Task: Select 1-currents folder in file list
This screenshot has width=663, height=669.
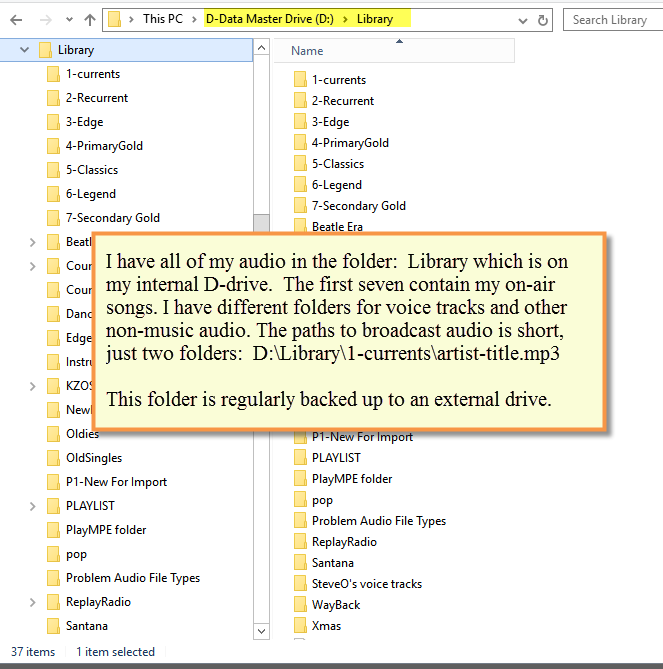Action: click(339, 80)
